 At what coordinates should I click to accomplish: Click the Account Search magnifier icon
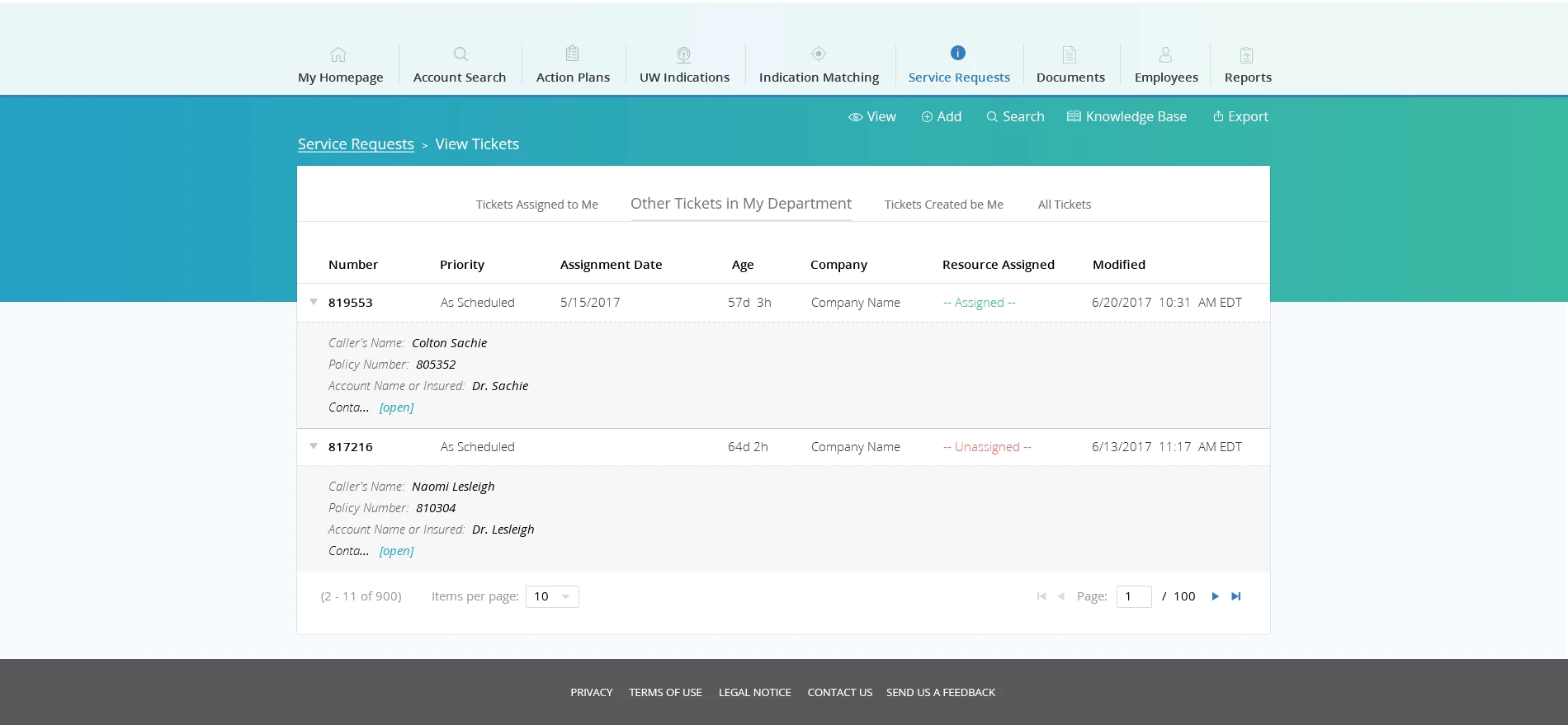(460, 54)
